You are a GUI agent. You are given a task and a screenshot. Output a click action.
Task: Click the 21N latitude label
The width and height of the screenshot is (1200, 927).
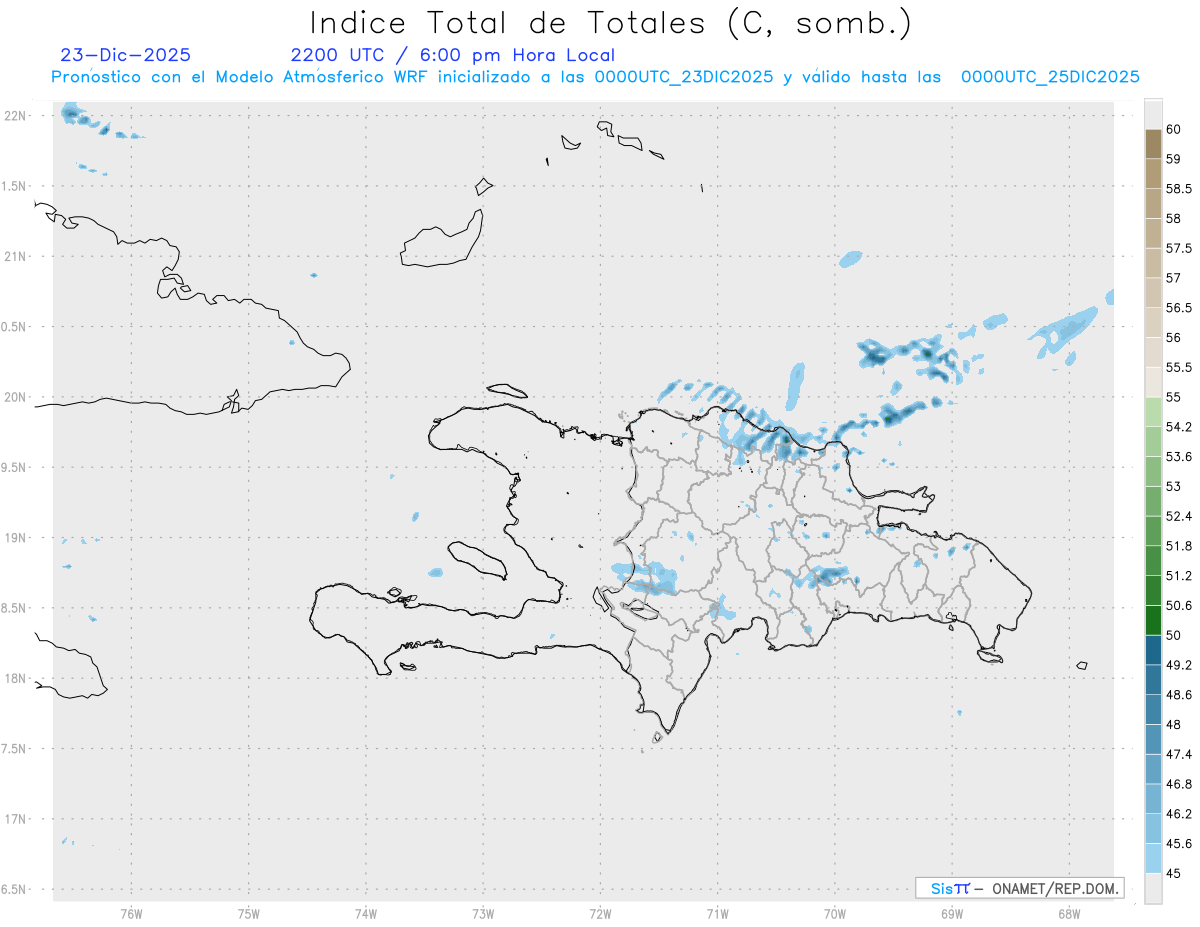[x=15, y=256]
